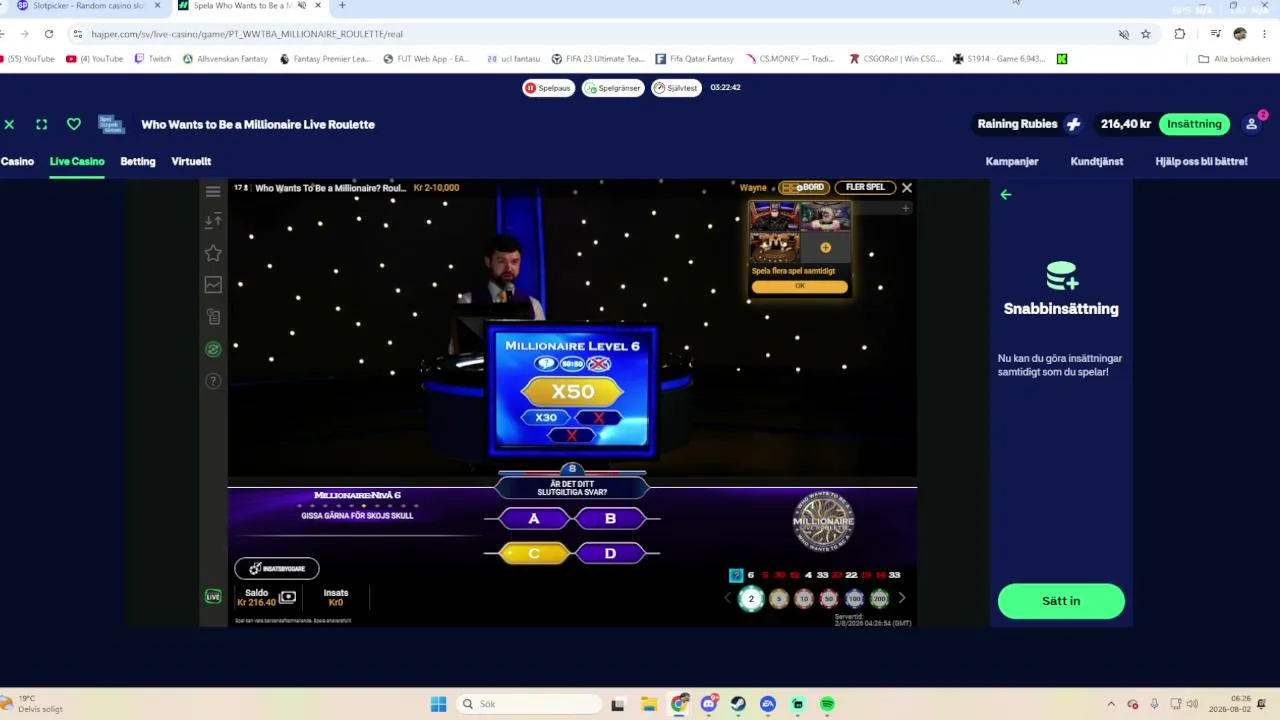
Task: Open Spelgränser limits button
Action: click(x=613, y=88)
